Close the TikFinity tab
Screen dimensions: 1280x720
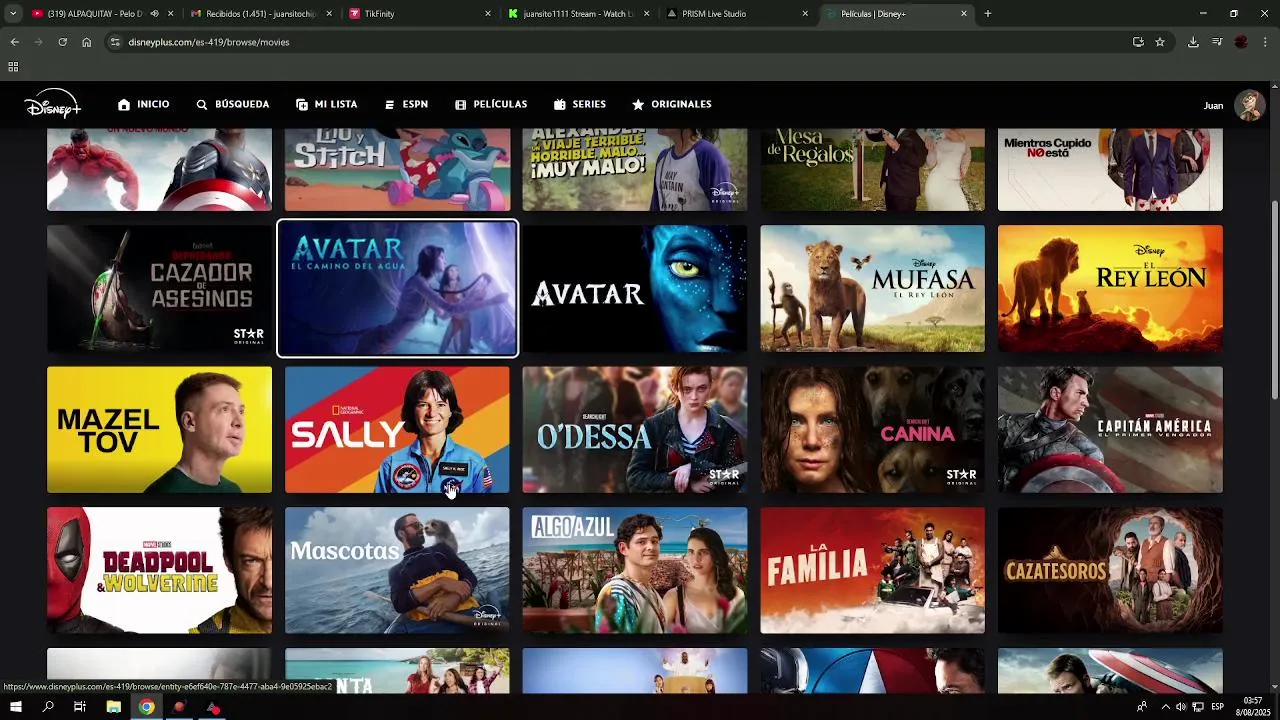(x=488, y=14)
